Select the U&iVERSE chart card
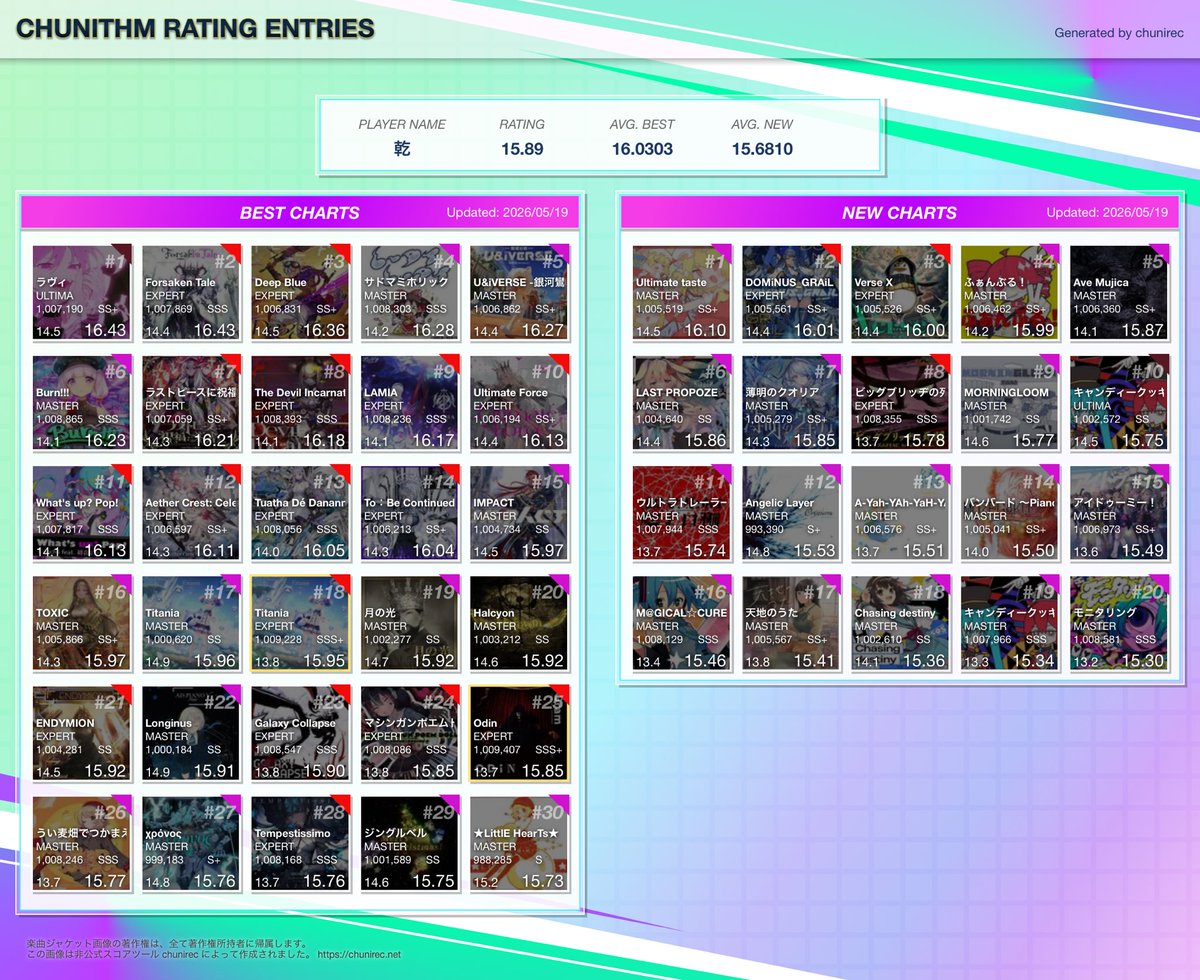 point(519,292)
